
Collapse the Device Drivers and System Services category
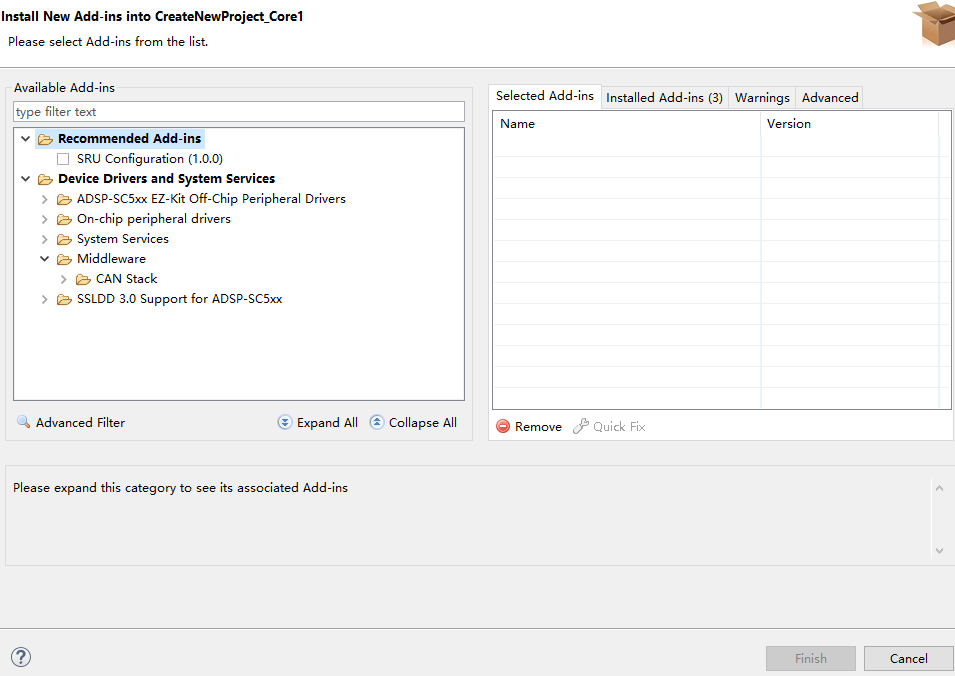tap(25, 178)
